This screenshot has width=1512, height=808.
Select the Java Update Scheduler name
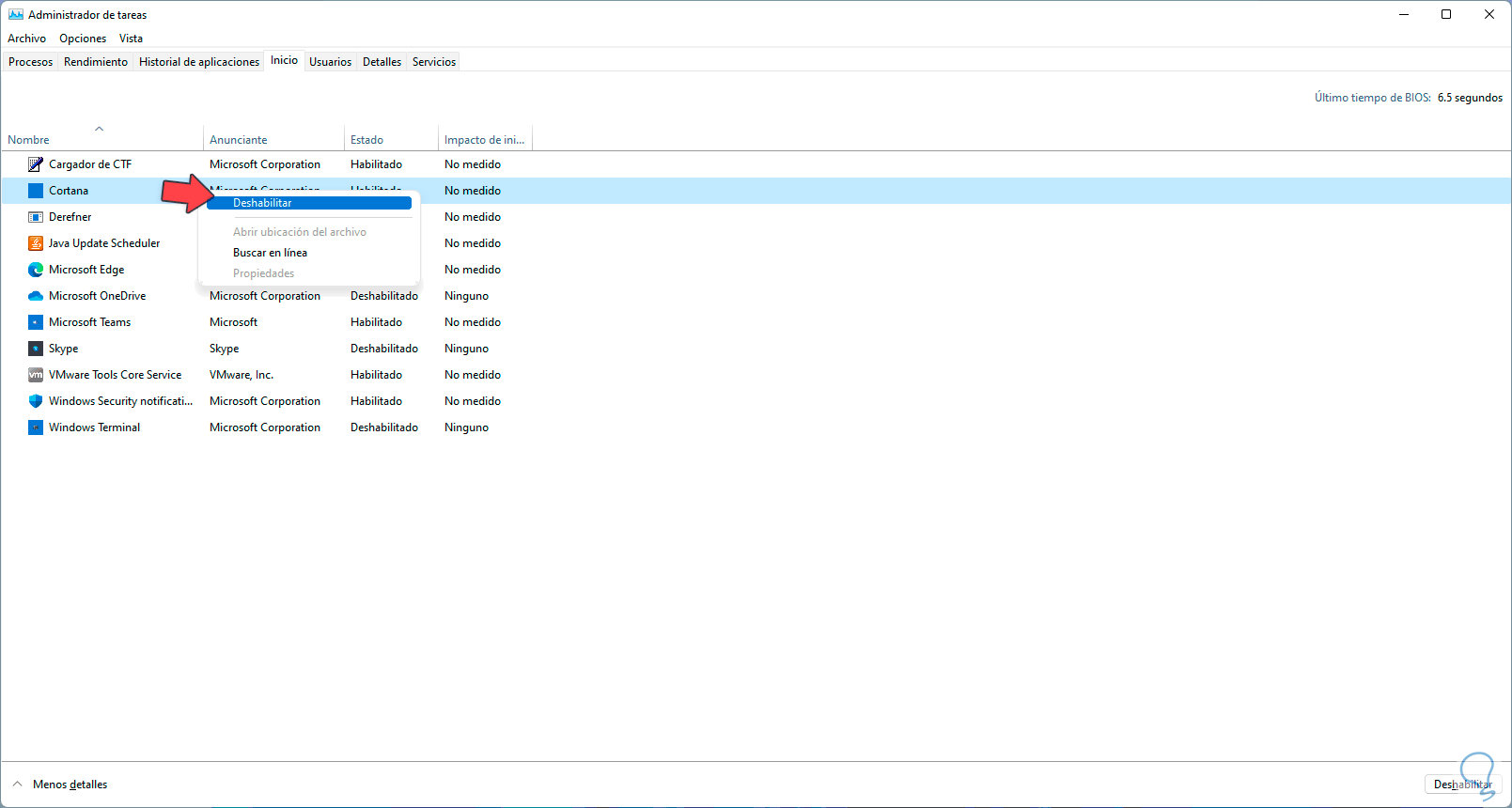click(104, 243)
